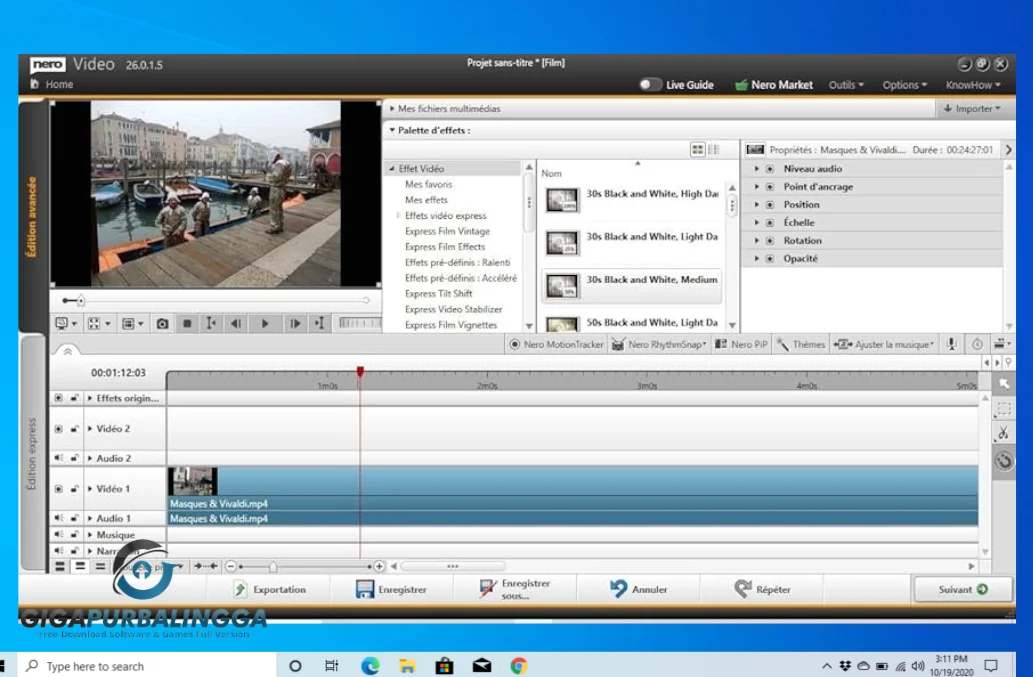Click the microphone narration icon

[x=951, y=344]
